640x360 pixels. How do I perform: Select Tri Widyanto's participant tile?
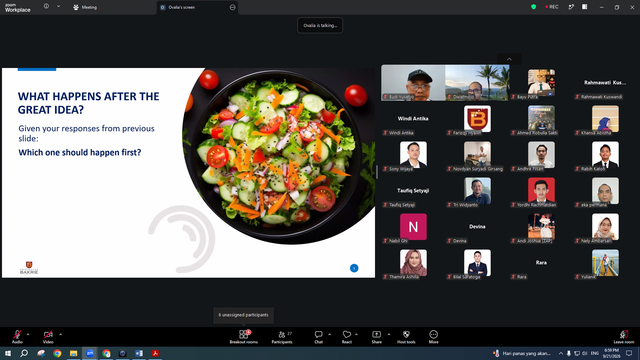point(477,191)
